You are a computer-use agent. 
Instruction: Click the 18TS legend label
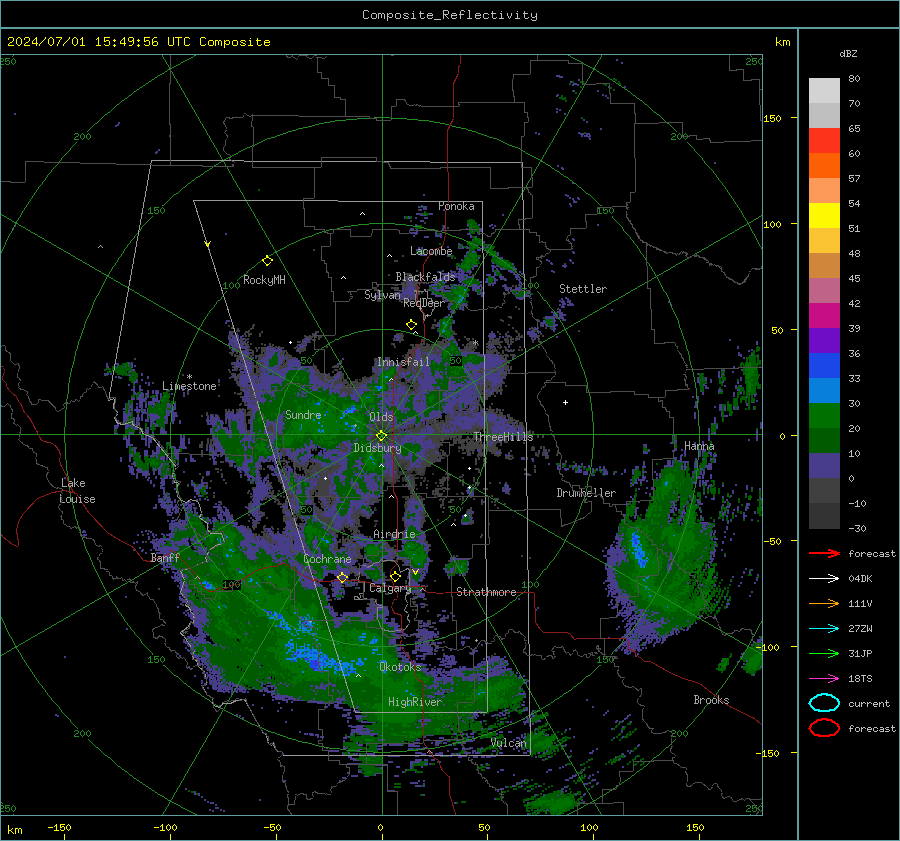click(x=860, y=679)
